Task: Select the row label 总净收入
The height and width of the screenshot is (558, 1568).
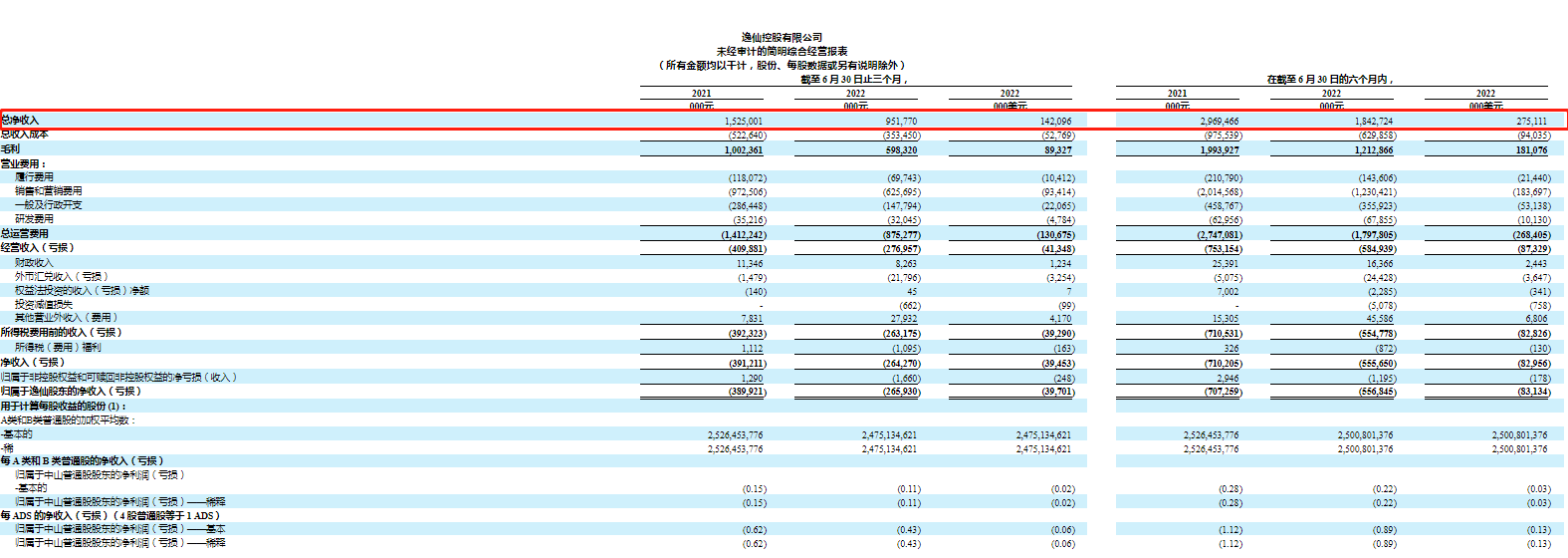Action: coord(20,120)
